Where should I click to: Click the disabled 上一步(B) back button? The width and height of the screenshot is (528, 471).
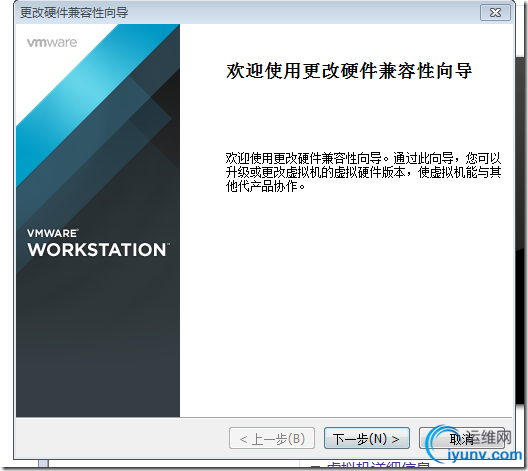coord(272,438)
